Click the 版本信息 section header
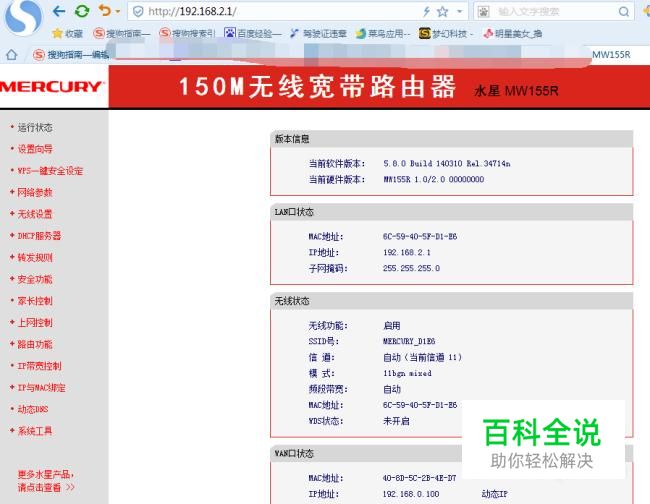The width and height of the screenshot is (650, 504). pos(451,139)
